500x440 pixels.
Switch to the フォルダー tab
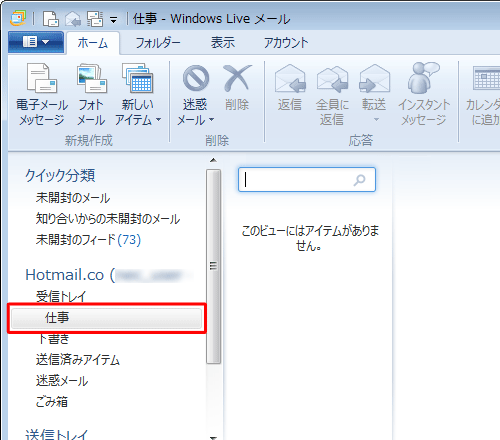pos(158,43)
